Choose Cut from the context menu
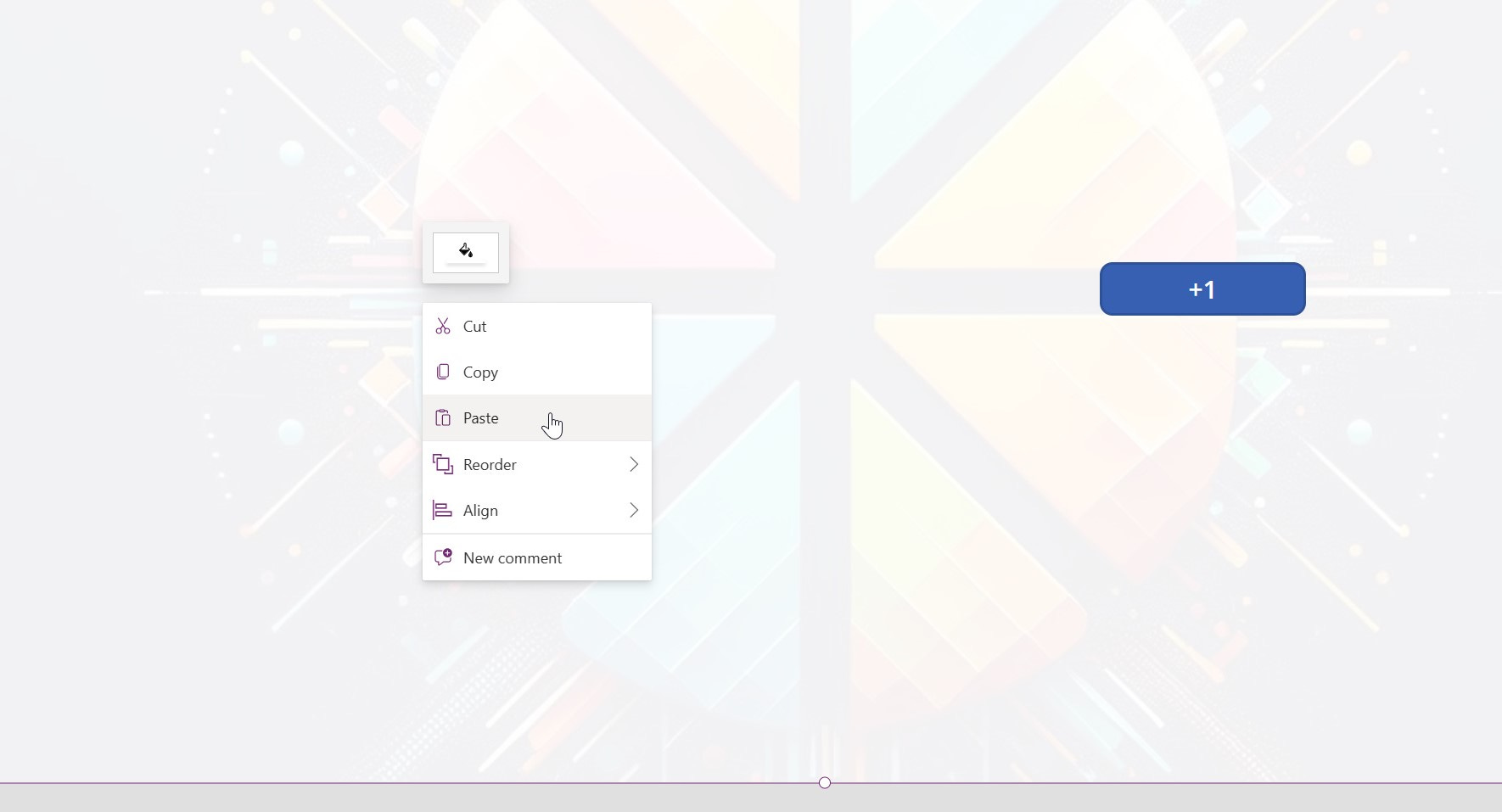Image resolution: width=1502 pixels, height=812 pixels. (537, 326)
